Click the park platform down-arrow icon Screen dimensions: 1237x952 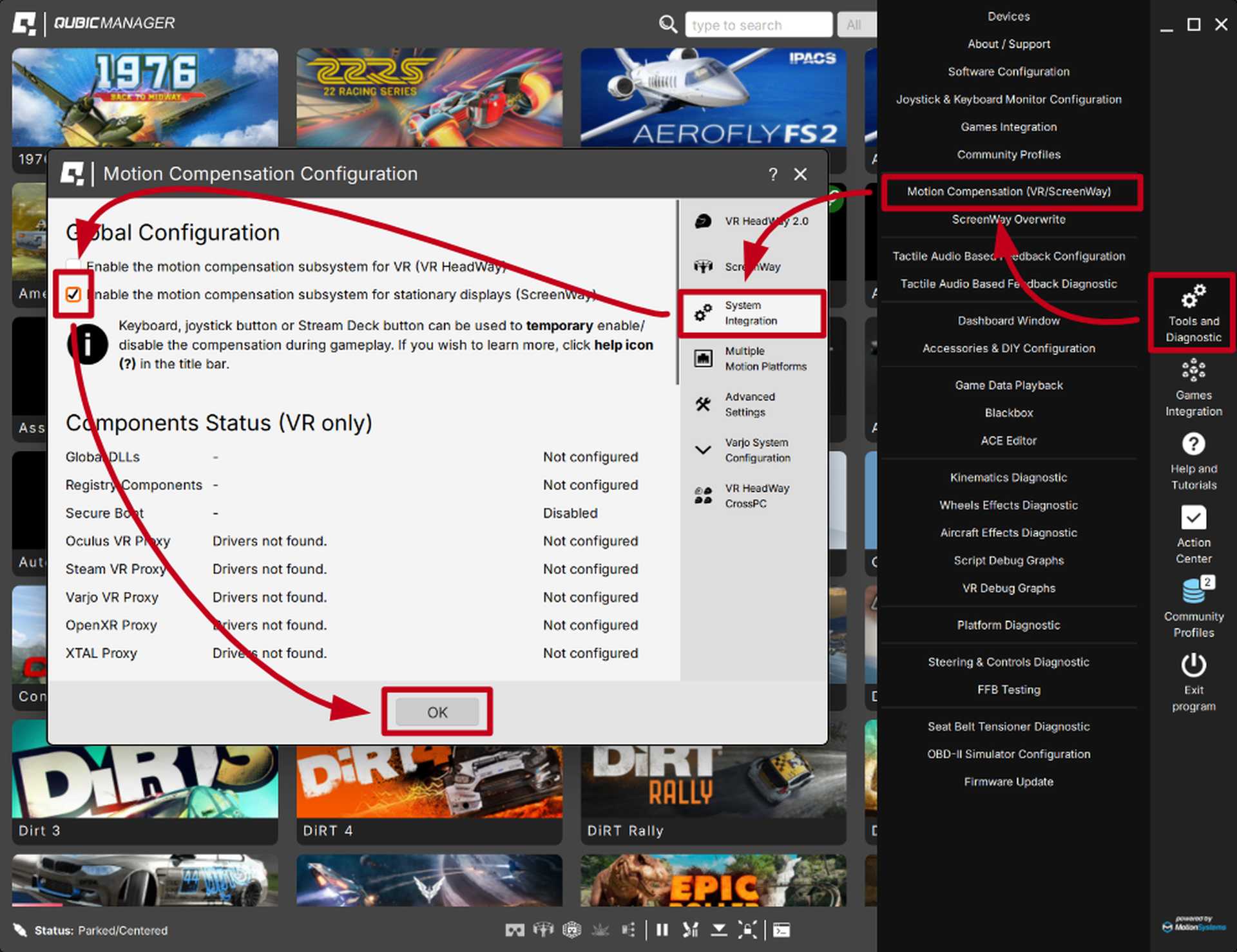click(x=719, y=929)
